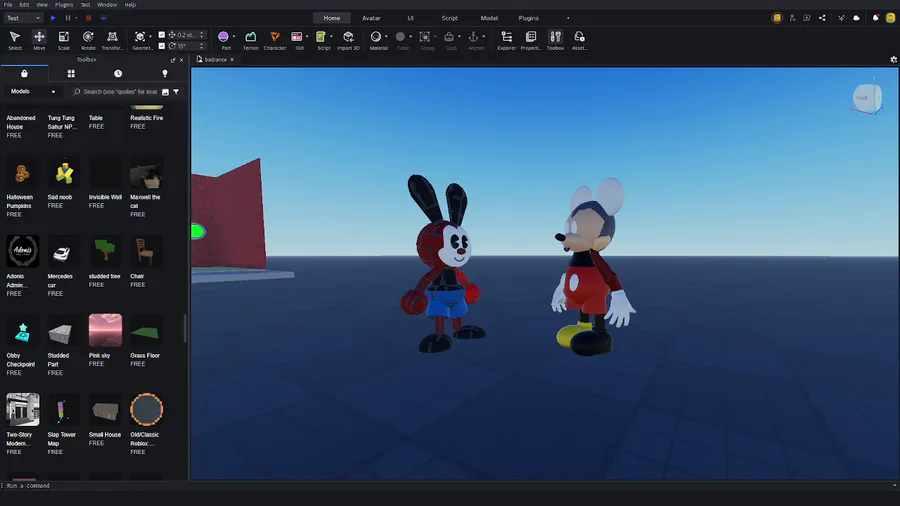Pause the playtest

[68, 18]
